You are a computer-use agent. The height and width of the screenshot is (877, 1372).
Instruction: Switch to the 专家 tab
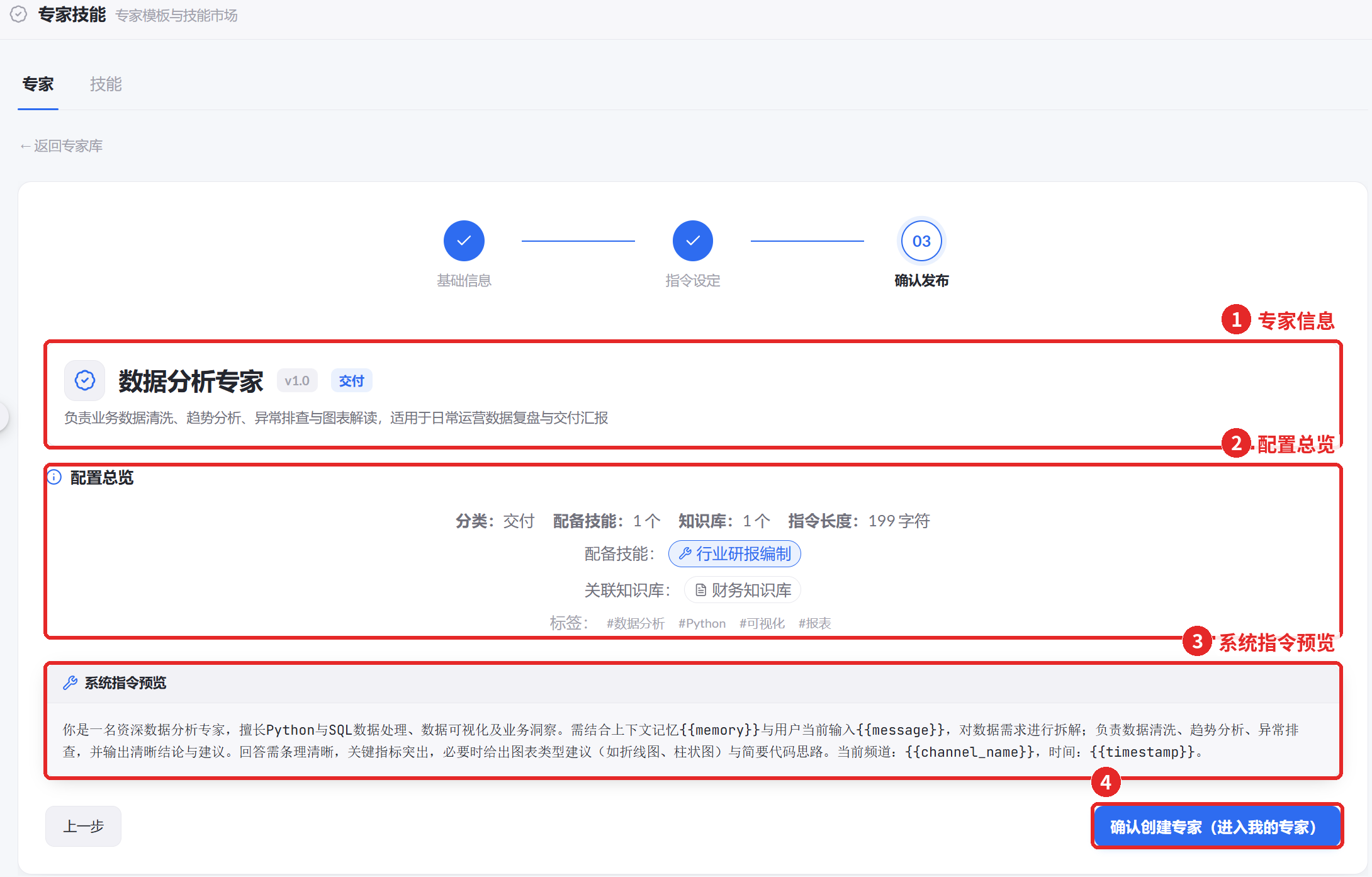[x=38, y=84]
